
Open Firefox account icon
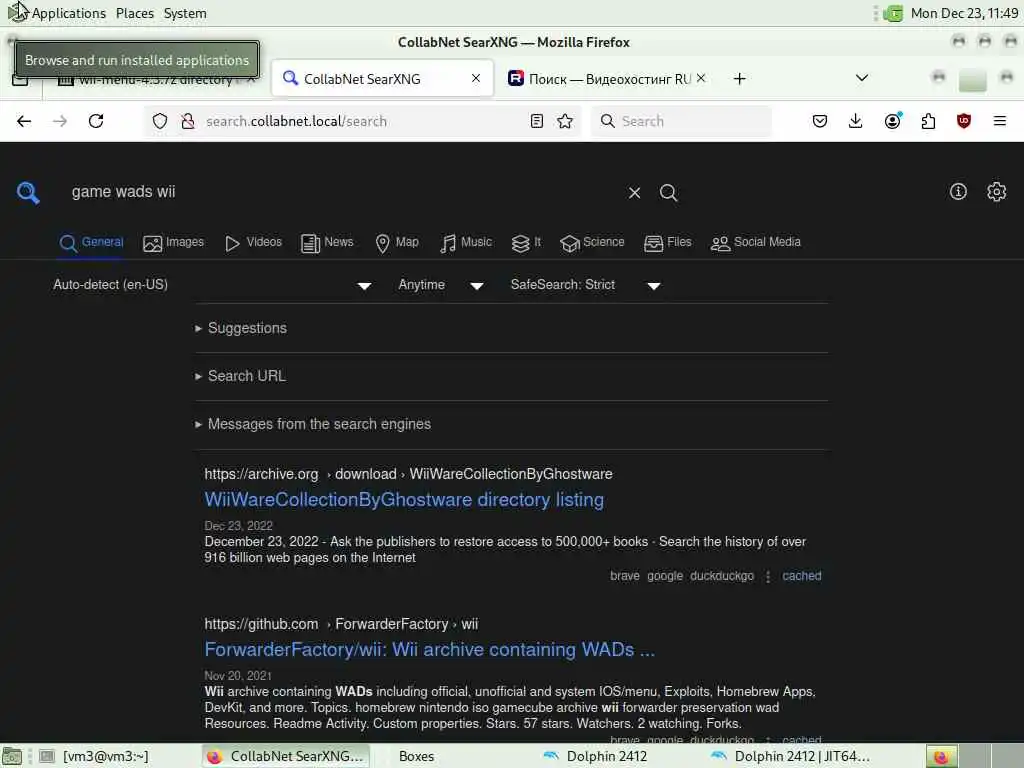[x=893, y=121]
